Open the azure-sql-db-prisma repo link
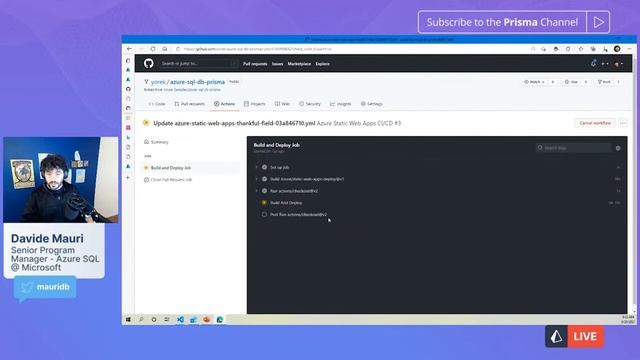 pyautogui.click(x=197, y=82)
